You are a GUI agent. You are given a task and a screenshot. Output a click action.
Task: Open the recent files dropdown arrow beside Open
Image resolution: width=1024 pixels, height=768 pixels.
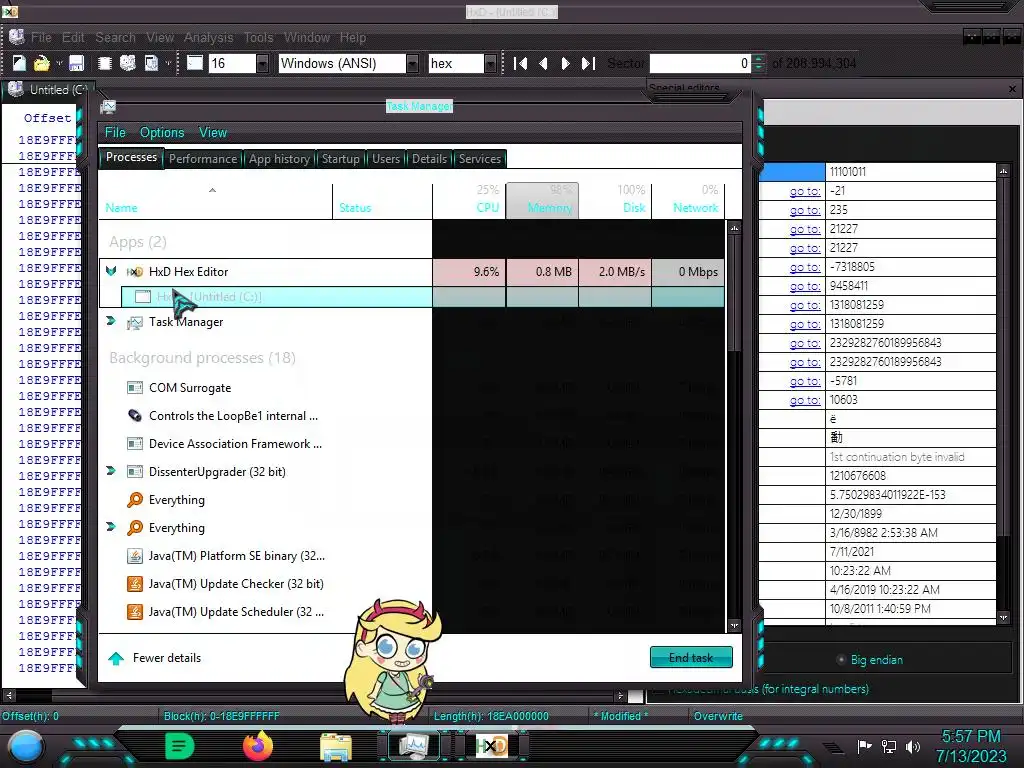pyautogui.click(x=59, y=63)
